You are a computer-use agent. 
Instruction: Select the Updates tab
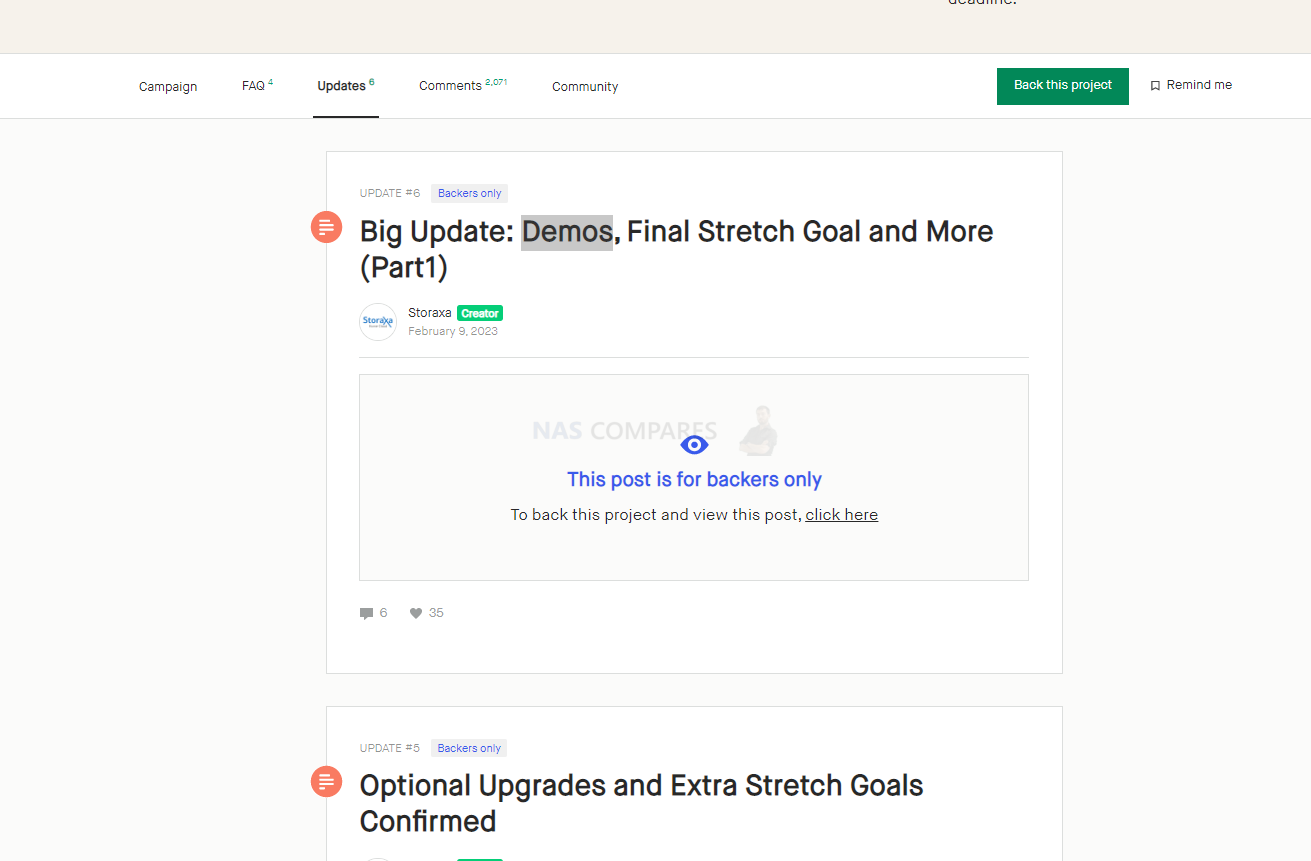coord(346,86)
